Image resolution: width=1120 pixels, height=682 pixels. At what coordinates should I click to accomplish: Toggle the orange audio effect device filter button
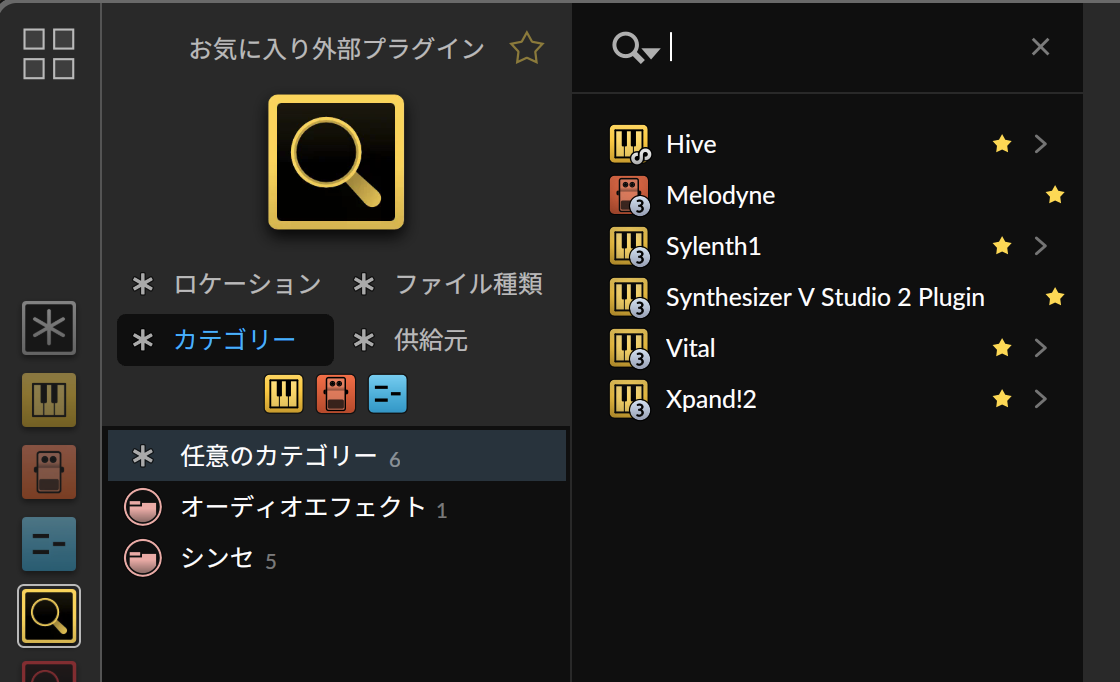point(336,393)
